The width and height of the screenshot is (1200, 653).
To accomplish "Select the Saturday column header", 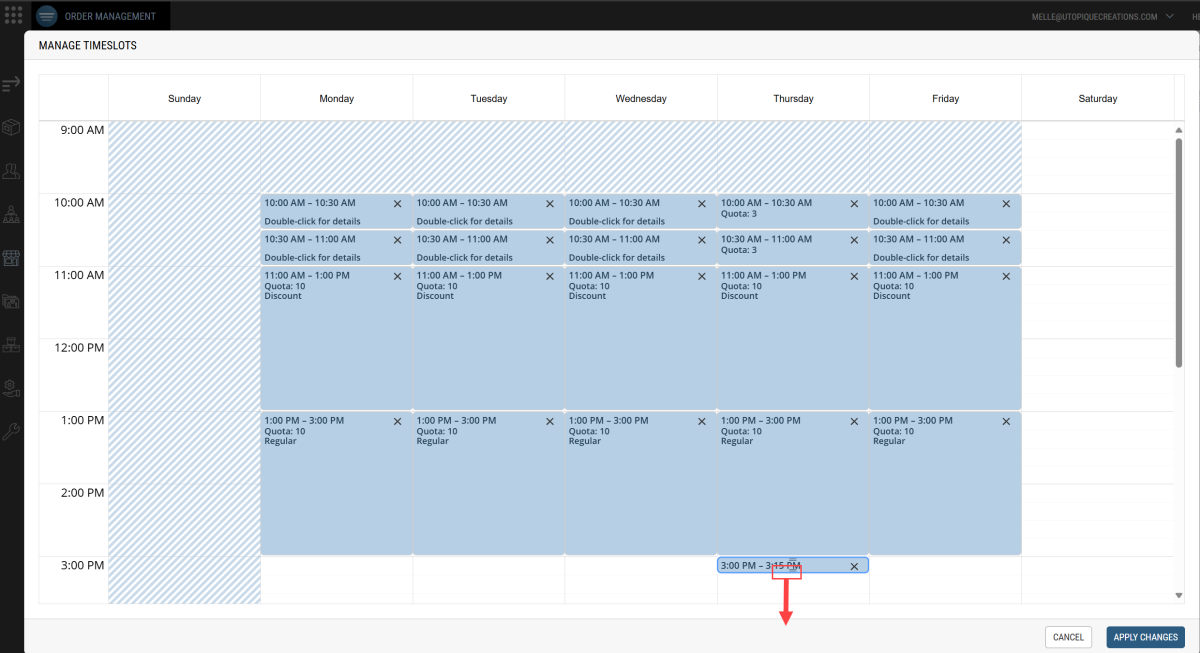I will pyautogui.click(x=1097, y=99).
